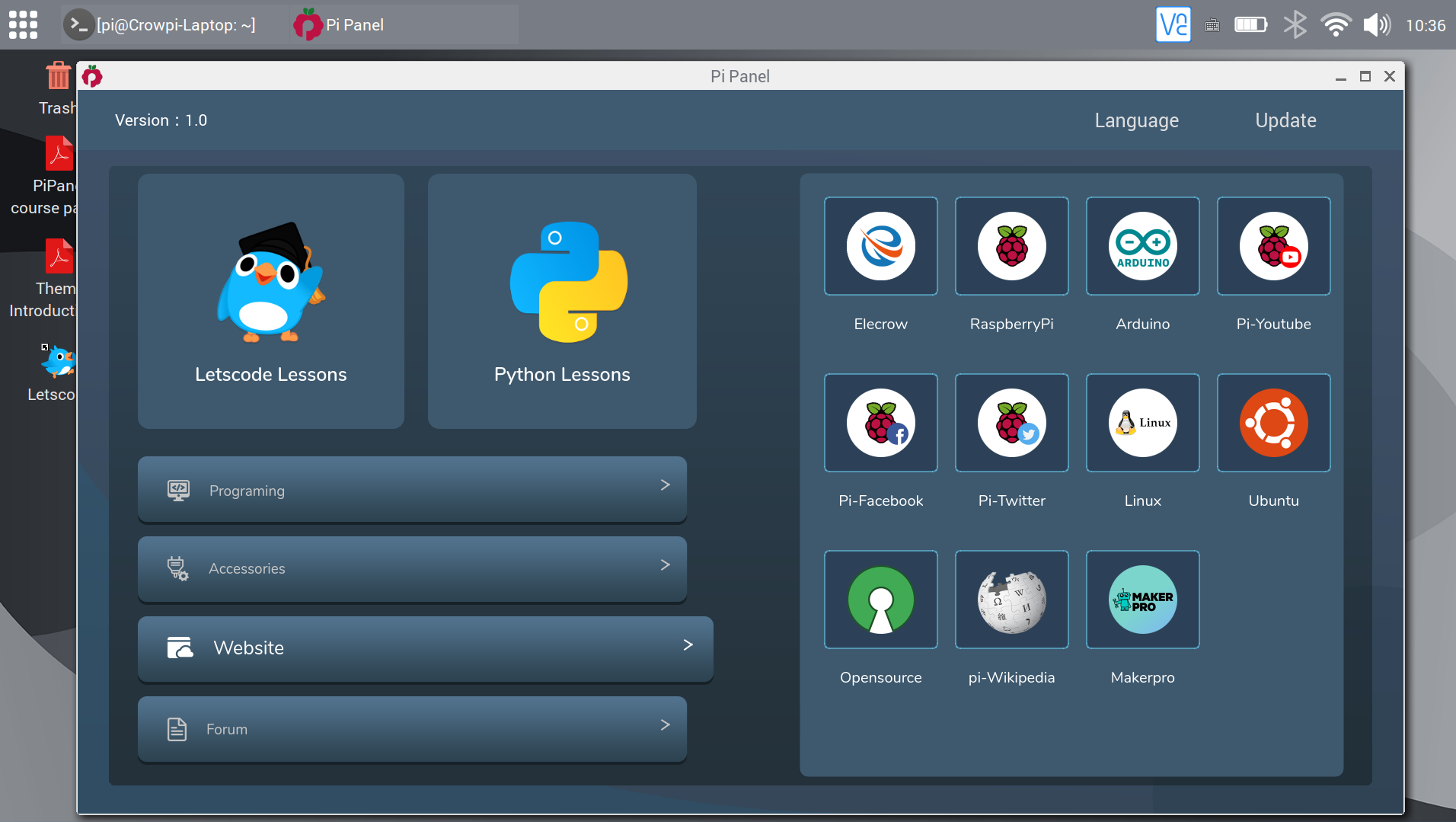Expand the Forum category
Image resolution: width=1456 pixels, height=822 pixels.
click(412, 729)
